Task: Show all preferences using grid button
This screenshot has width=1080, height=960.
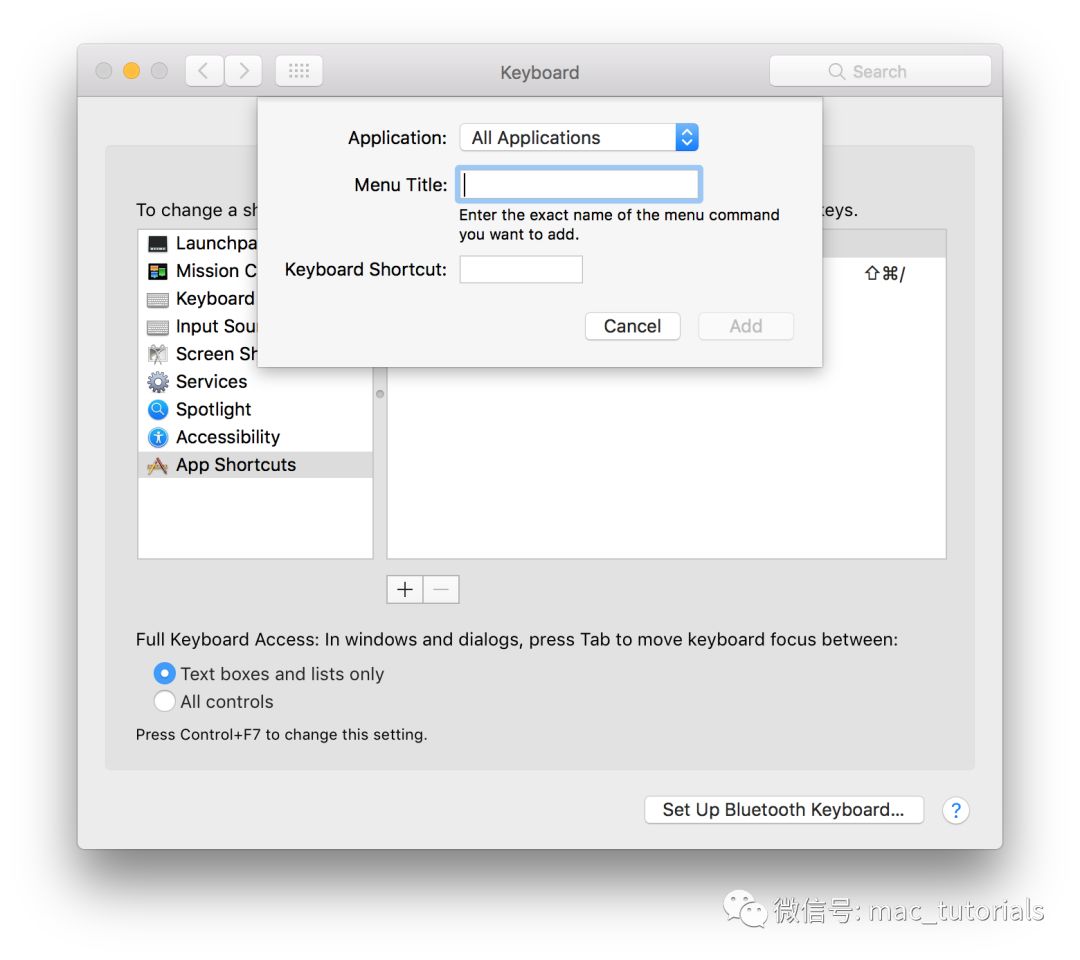Action: click(298, 71)
